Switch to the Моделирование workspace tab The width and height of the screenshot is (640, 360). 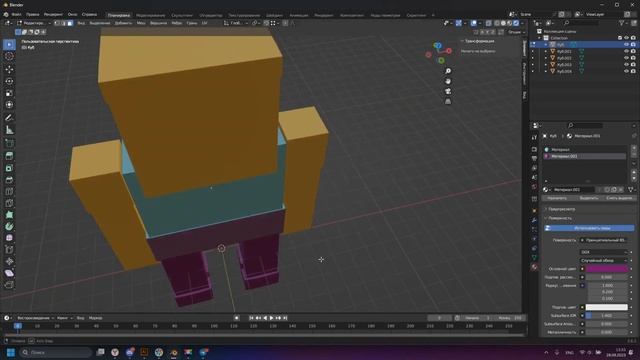151,16
